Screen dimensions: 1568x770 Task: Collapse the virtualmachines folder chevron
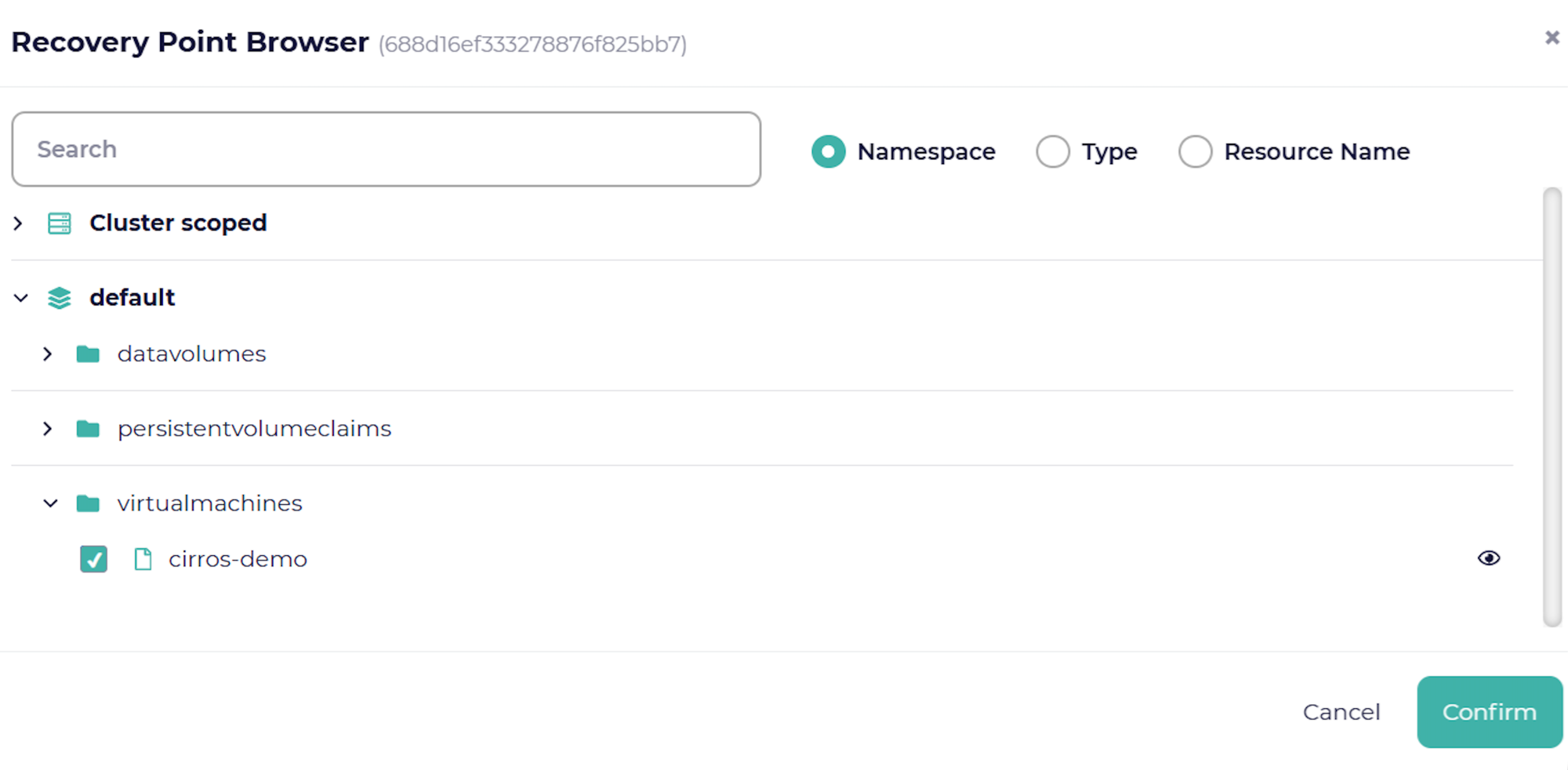pos(50,503)
